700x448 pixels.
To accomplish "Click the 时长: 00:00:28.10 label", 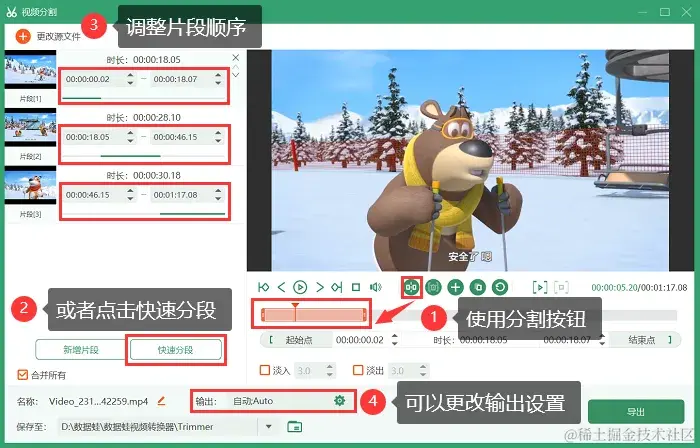I will (x=143, y=117).
